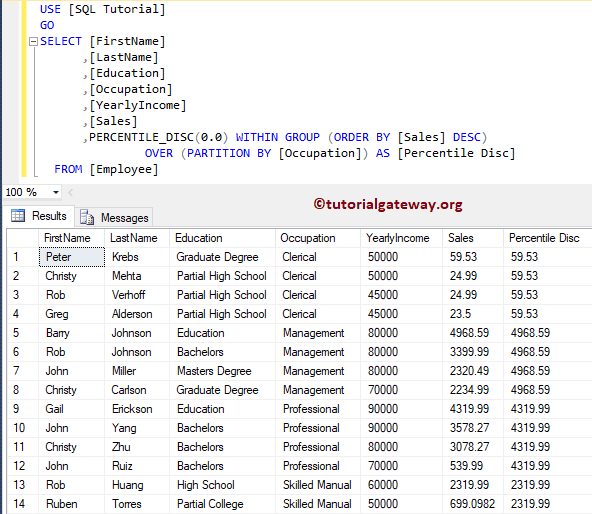This screenshot has height=514, width=592.
Task: Click Torres last name cell
Action: click(137, 504)
